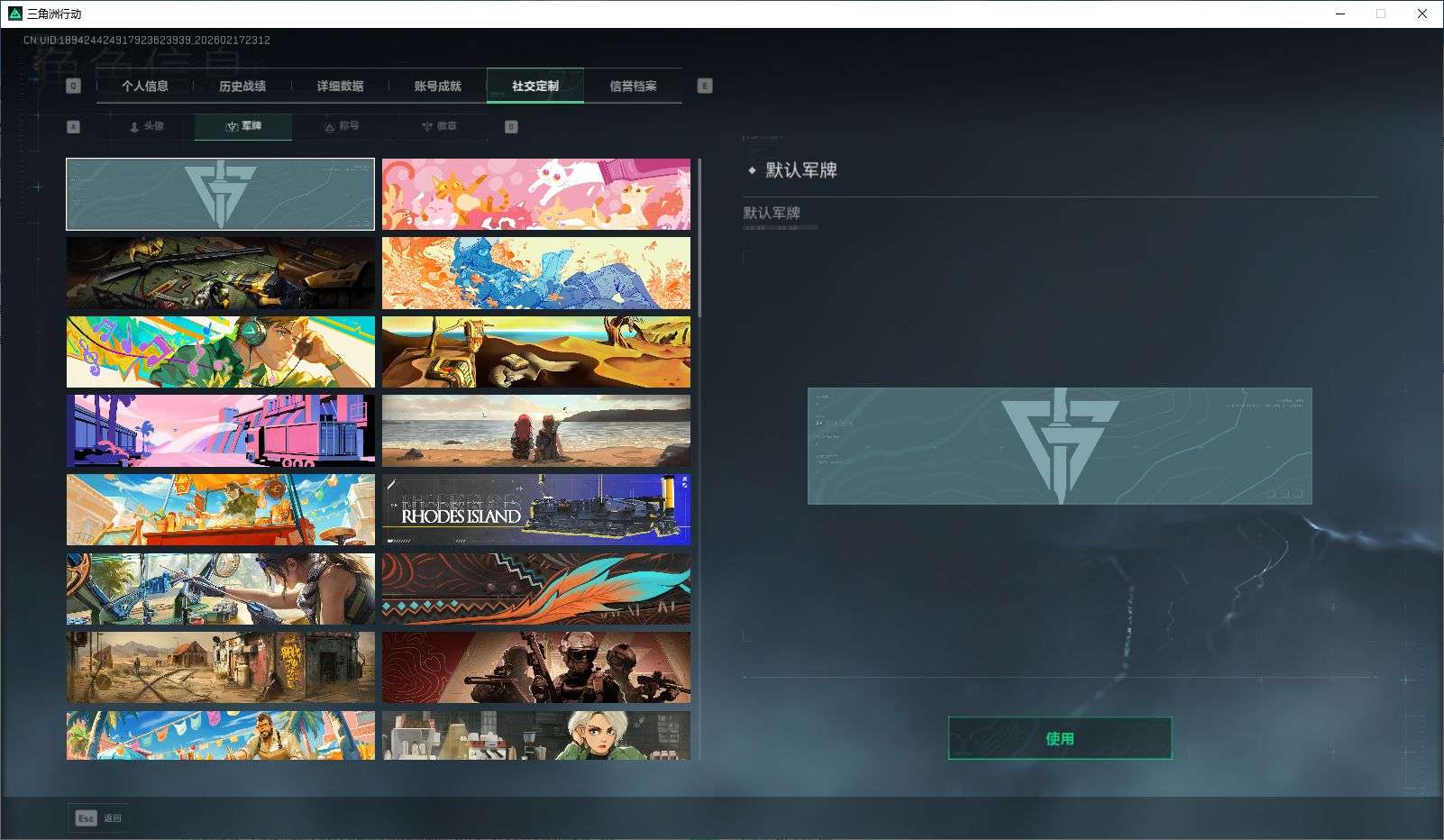Click the A key hint icon before 头像
Image resolution: width=1444 pixels, height=840 pixels.
click(74, 127)
